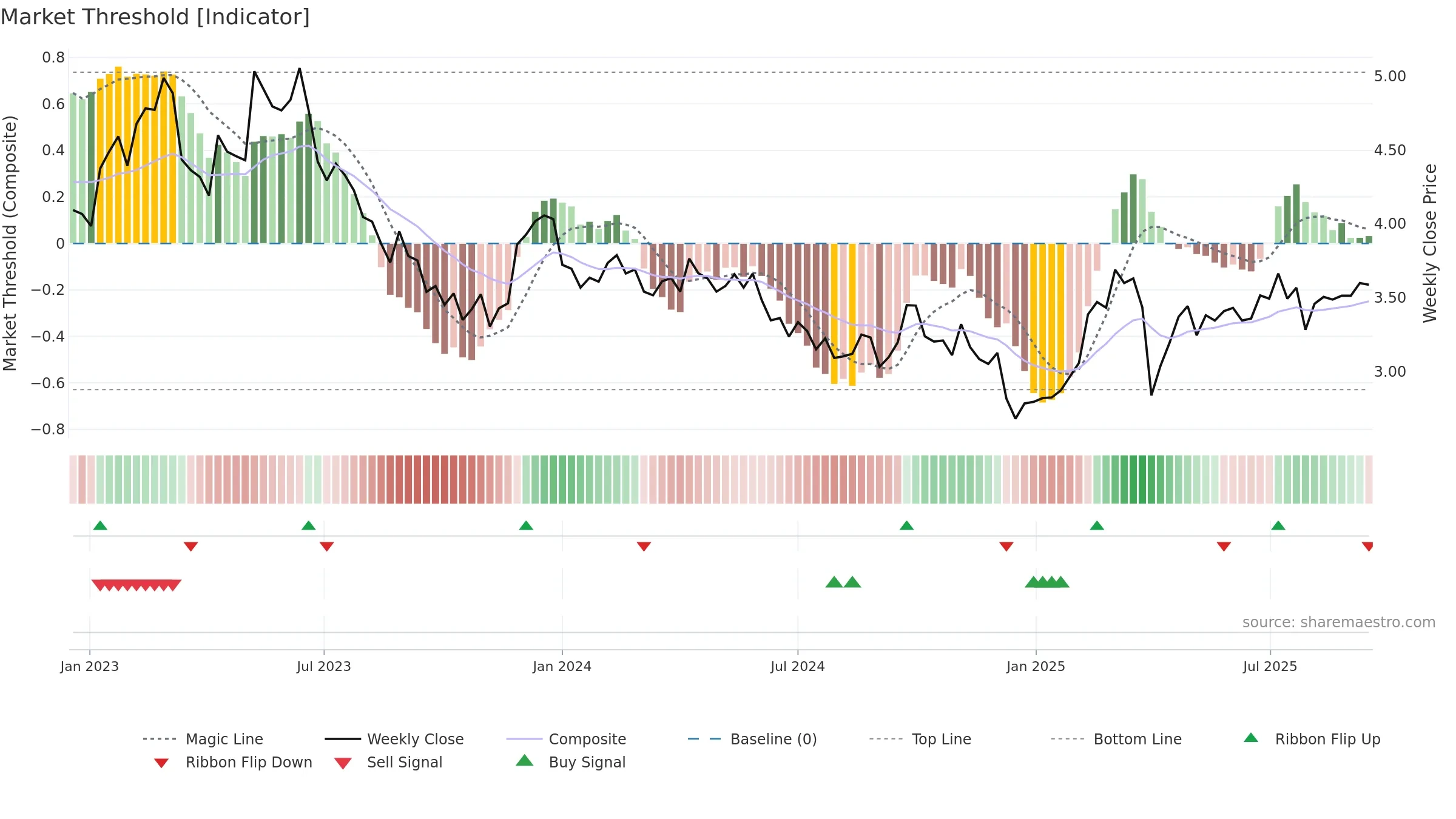Toggle the Composite legend entry
Viewport: 1456px width, 819px height.
(x=566, y=739)
